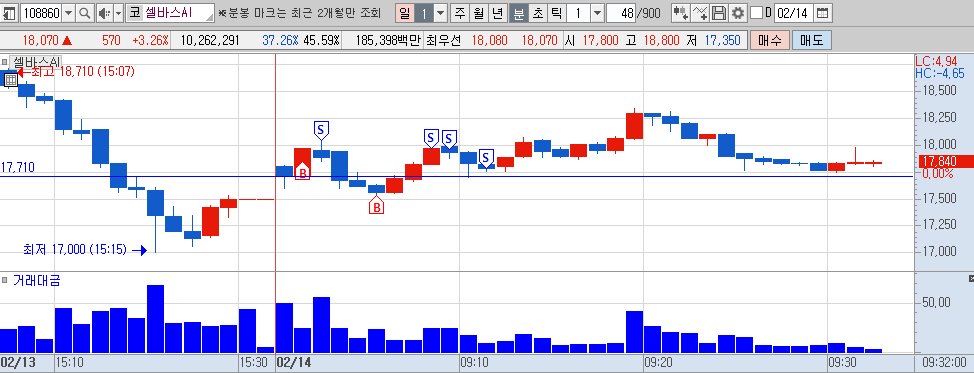Image resolution: width=974 pixels, height=373 pixels.
Task: Expand the dropdown next to the speaker icon
Action: pyautogui.click(x=118, y=12)
